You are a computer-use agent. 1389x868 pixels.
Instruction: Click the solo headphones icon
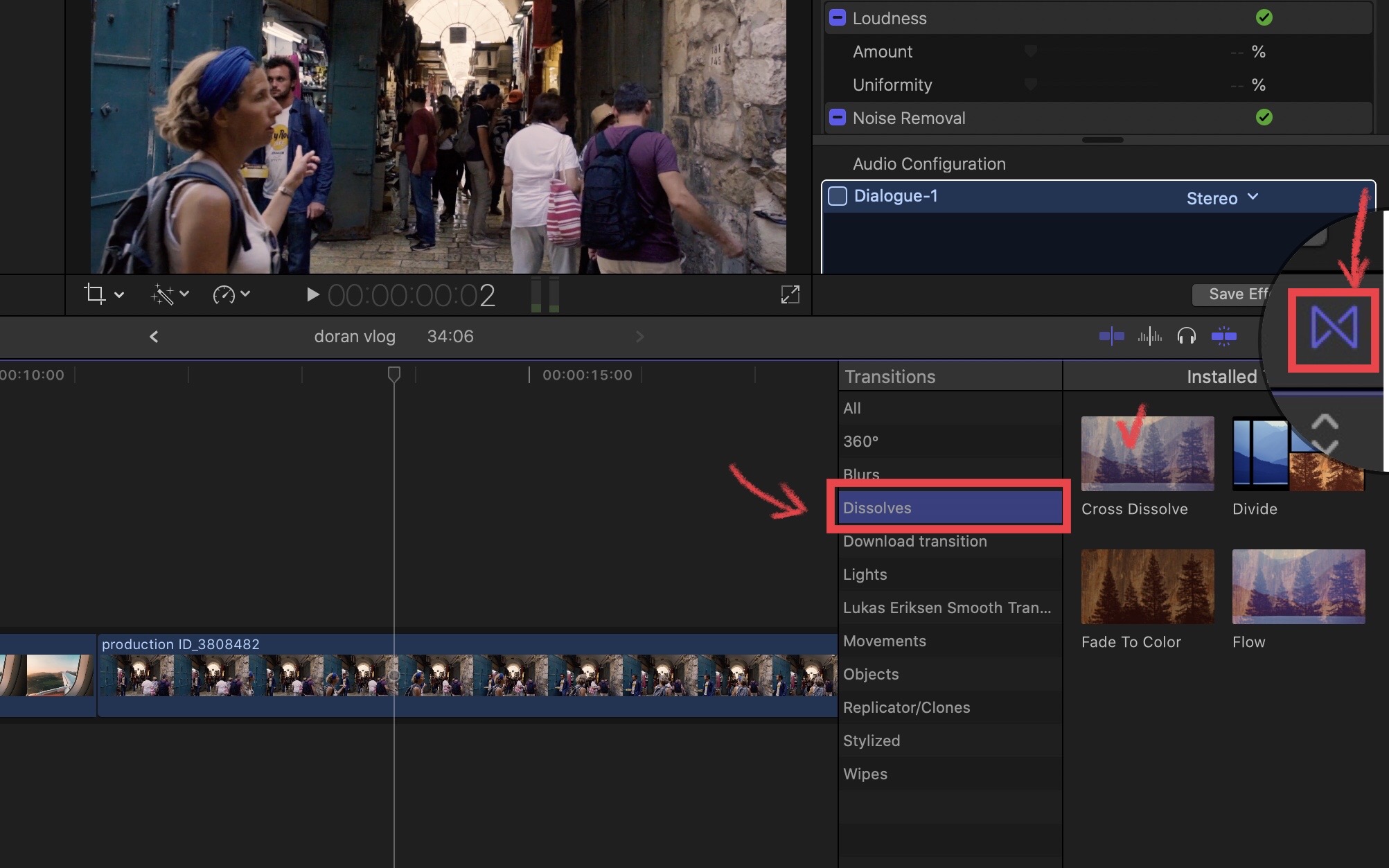pyautogui.click(x=1186, y=337)
